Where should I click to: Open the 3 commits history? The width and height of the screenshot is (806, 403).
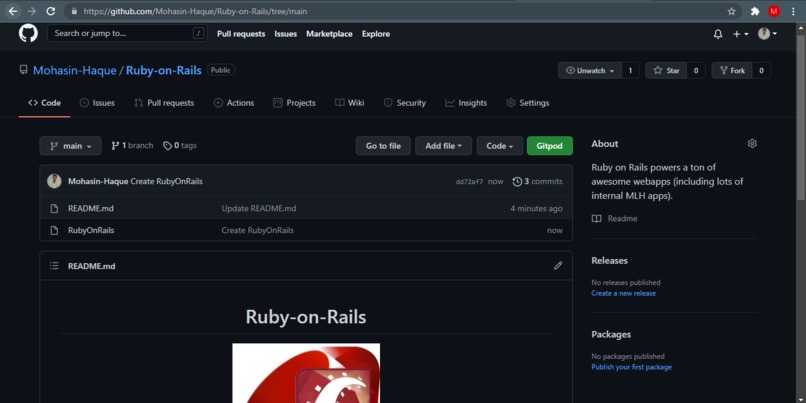click(x=538, y=181)
